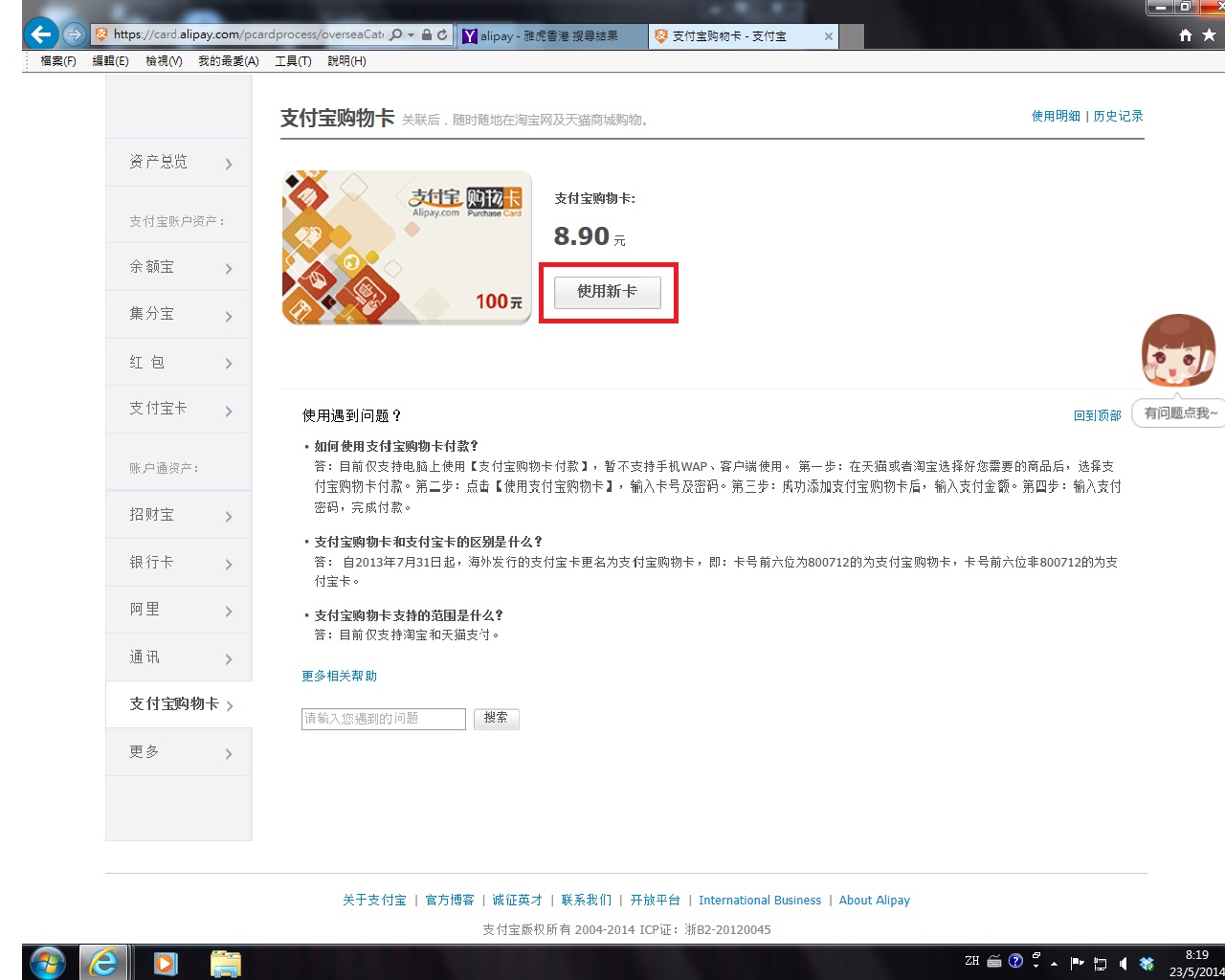Open 支付宝卡 in the sidebar
Viewport: 1225px width, 980px height.
click(x=179, y=409)
